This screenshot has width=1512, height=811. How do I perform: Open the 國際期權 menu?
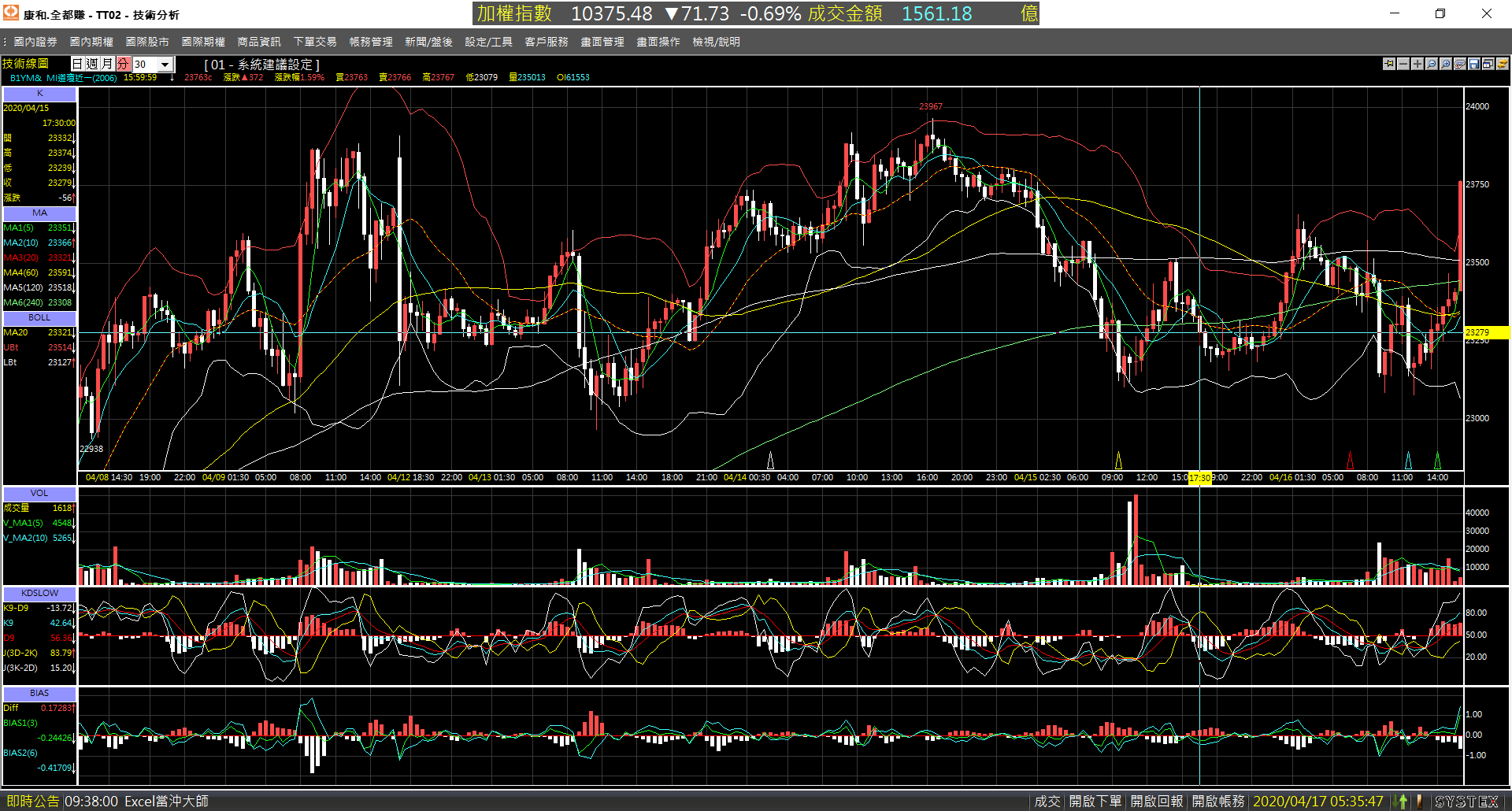coord(203,42)
